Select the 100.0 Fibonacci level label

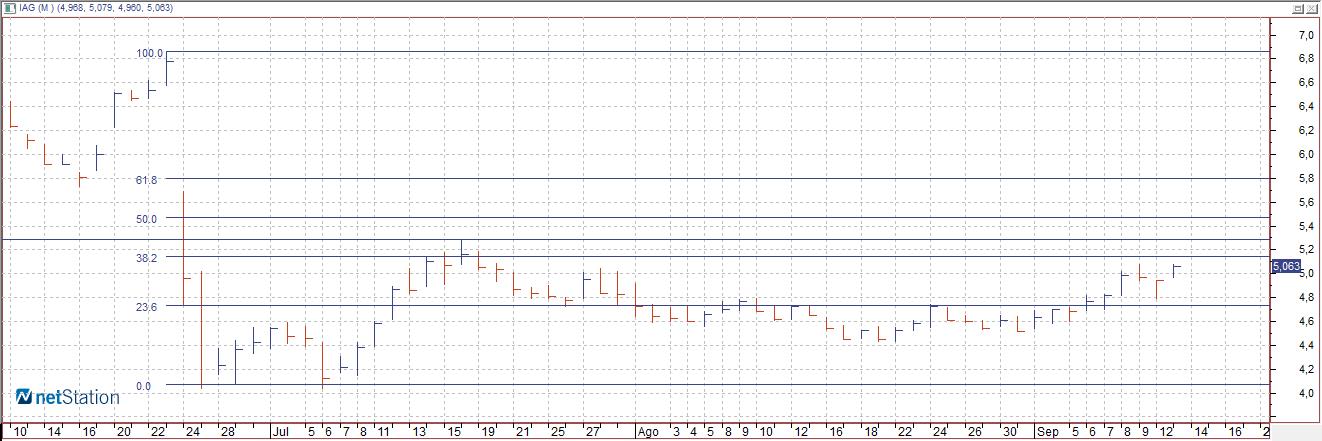[150, 52]
